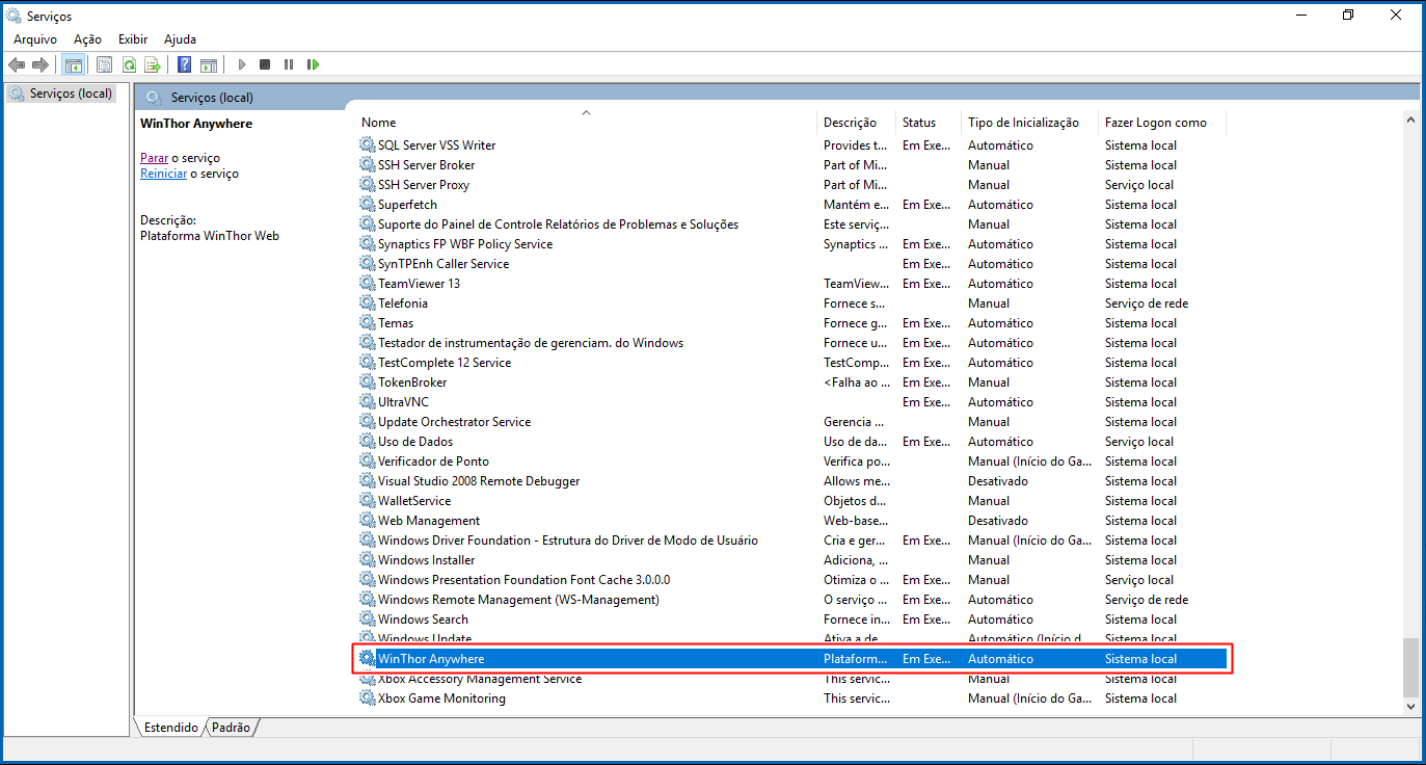
Task: Select the Update Orchestrator Service row
Action: 792,422
